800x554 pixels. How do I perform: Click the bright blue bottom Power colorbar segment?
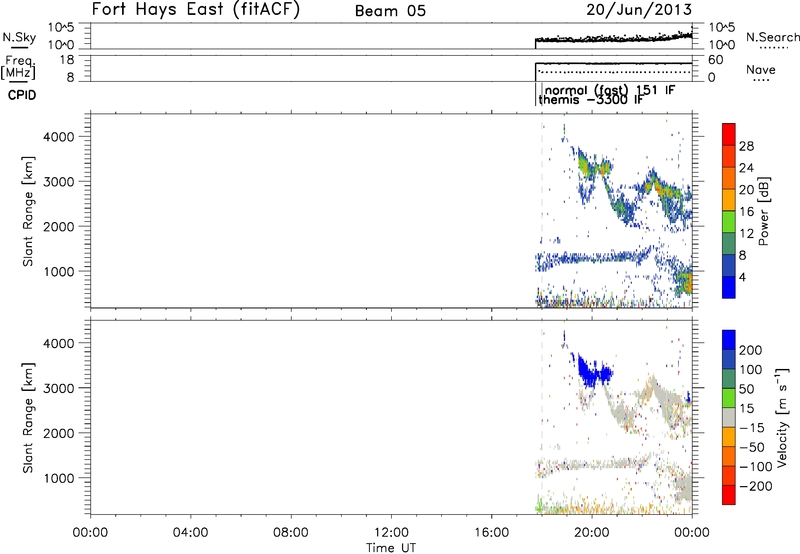(x=729, y=287)
